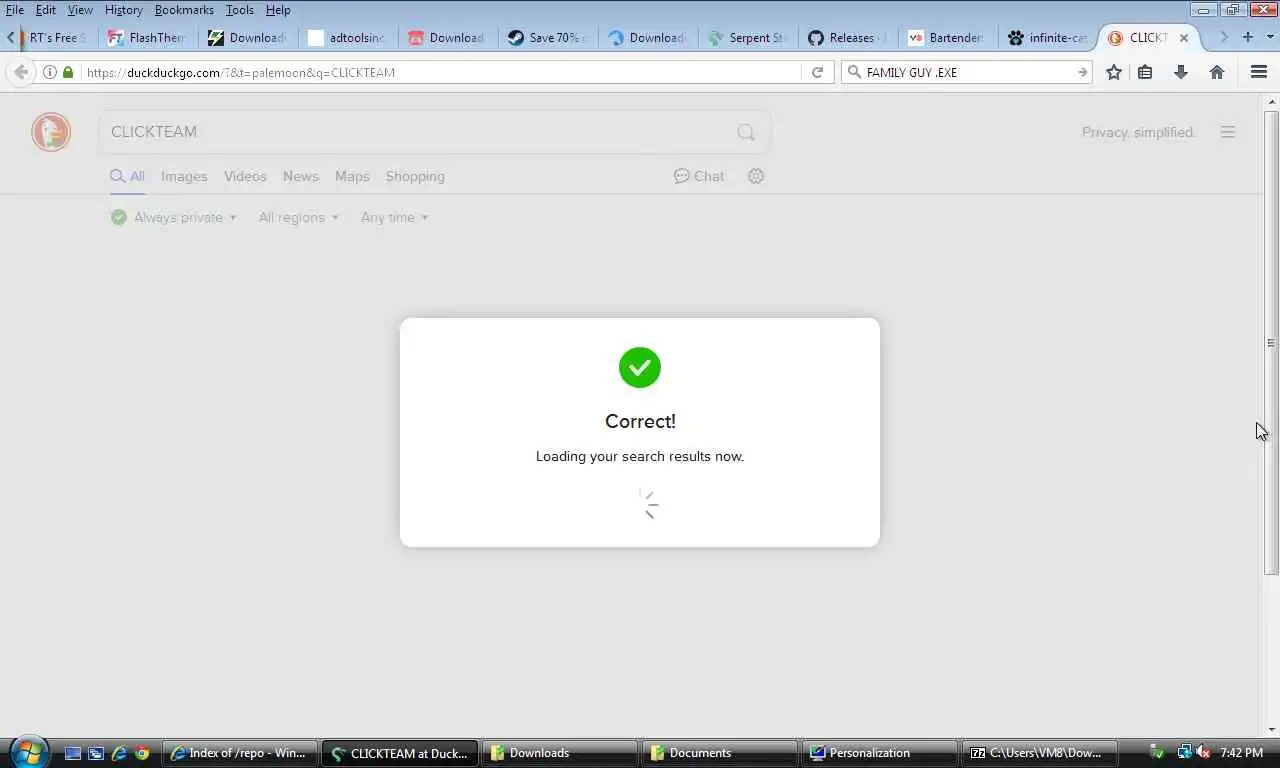
Task: Switch to the Releases GitHub tab
Action: pyautogui.click(x=846, y=37)
